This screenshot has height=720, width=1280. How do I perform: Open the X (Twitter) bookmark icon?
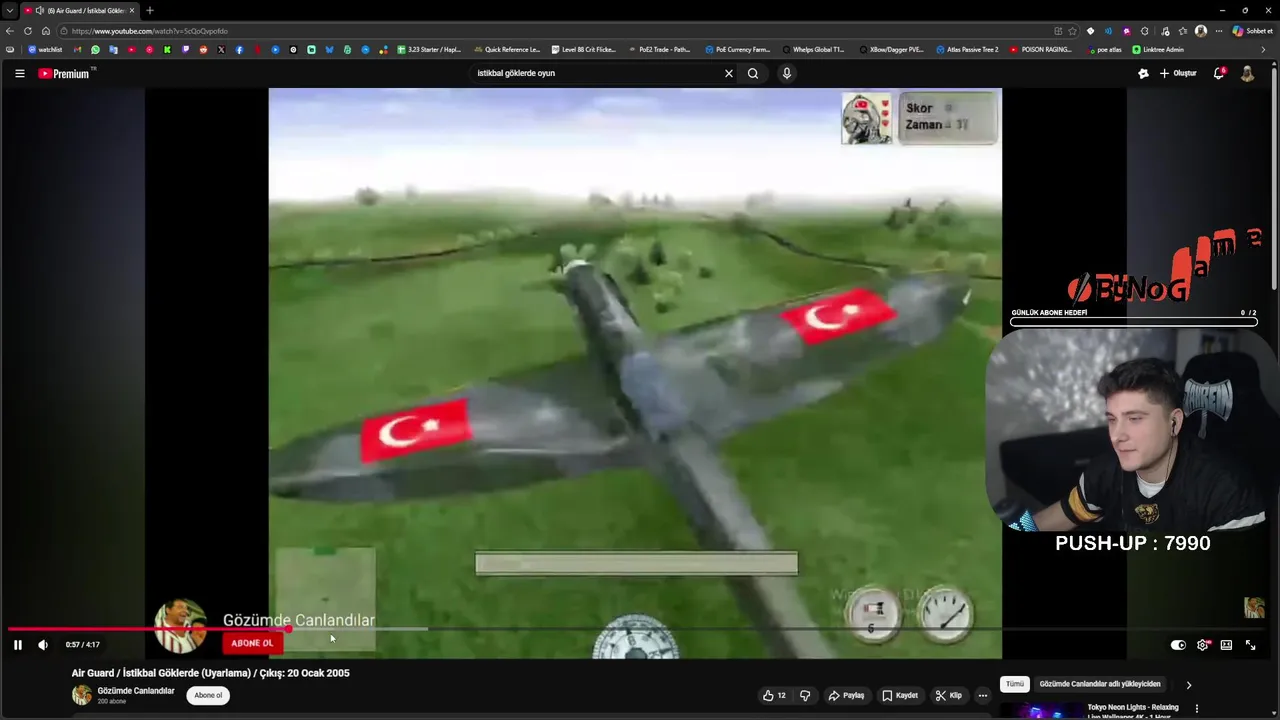pyautogui.click(x=221, y=49)
